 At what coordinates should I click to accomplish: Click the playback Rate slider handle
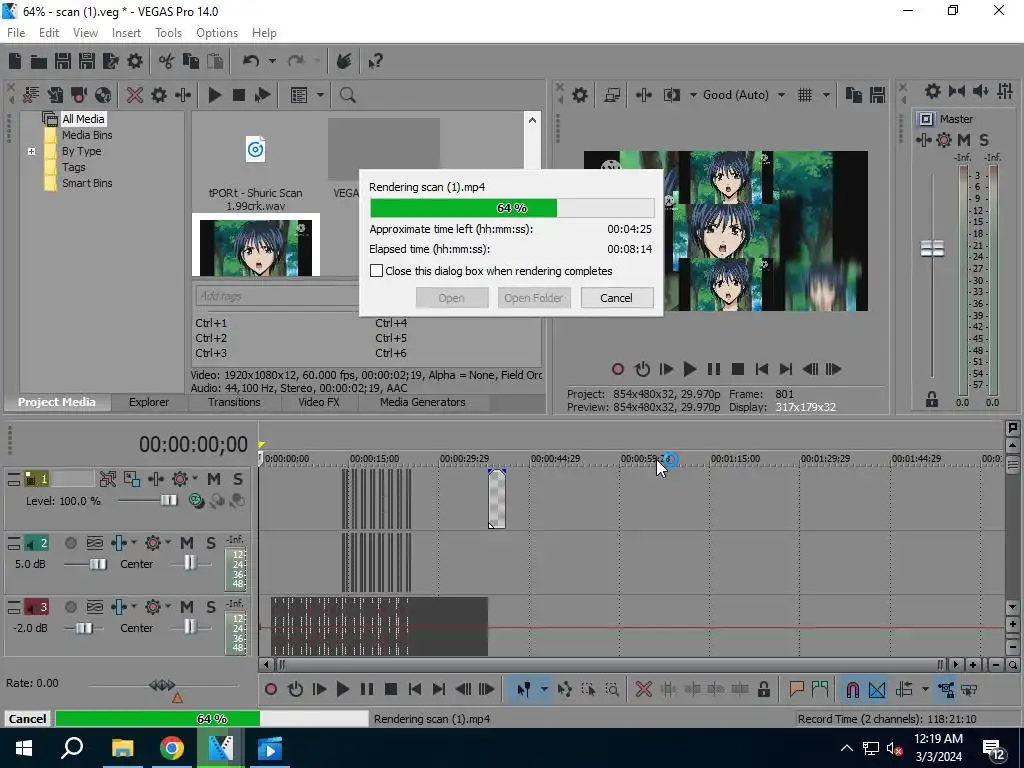coord(162,684)
